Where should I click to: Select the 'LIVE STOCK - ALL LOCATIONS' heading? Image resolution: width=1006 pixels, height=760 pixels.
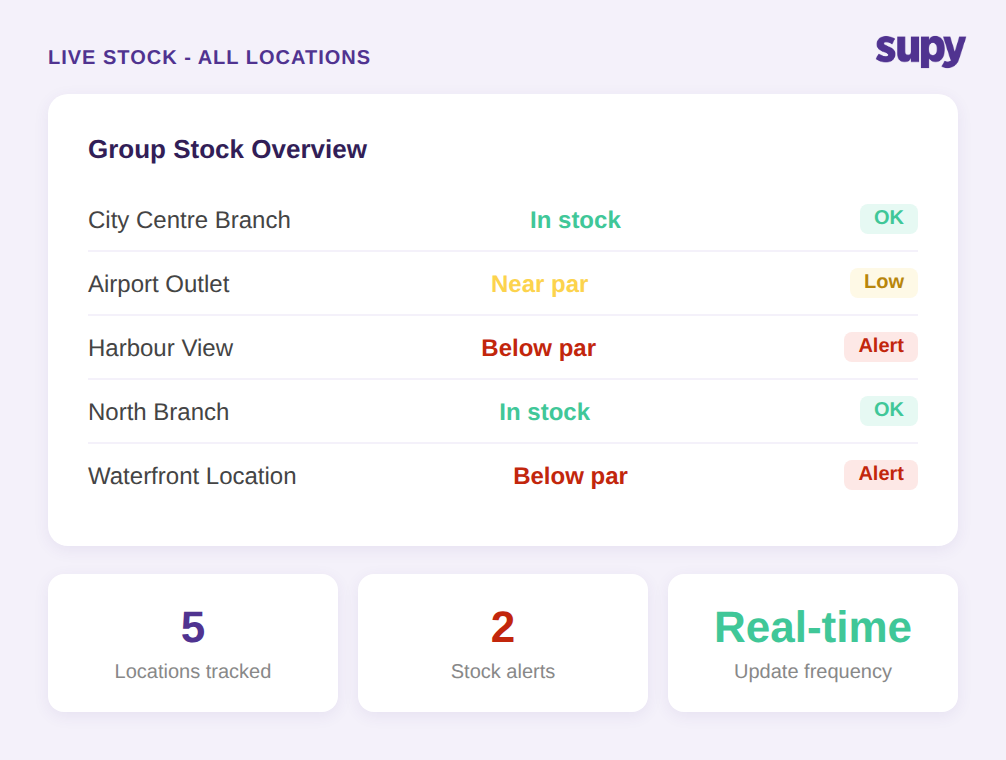209,57
